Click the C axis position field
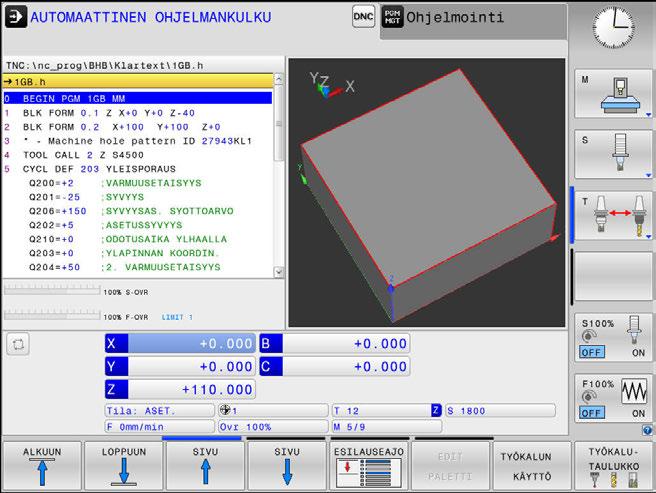 [335, 367]
